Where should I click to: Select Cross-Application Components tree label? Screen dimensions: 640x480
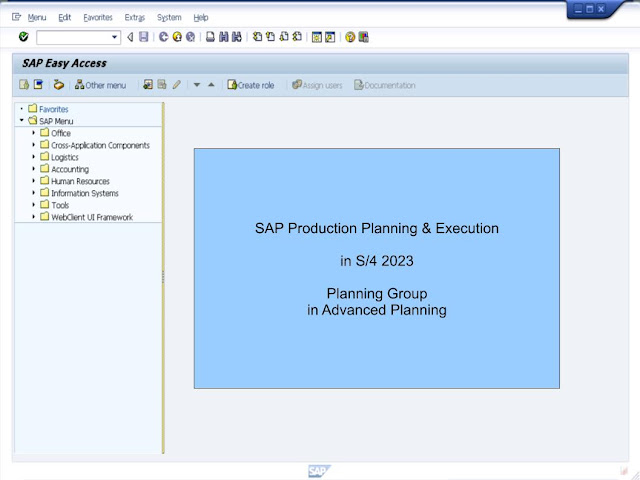[x=100, y=145]
